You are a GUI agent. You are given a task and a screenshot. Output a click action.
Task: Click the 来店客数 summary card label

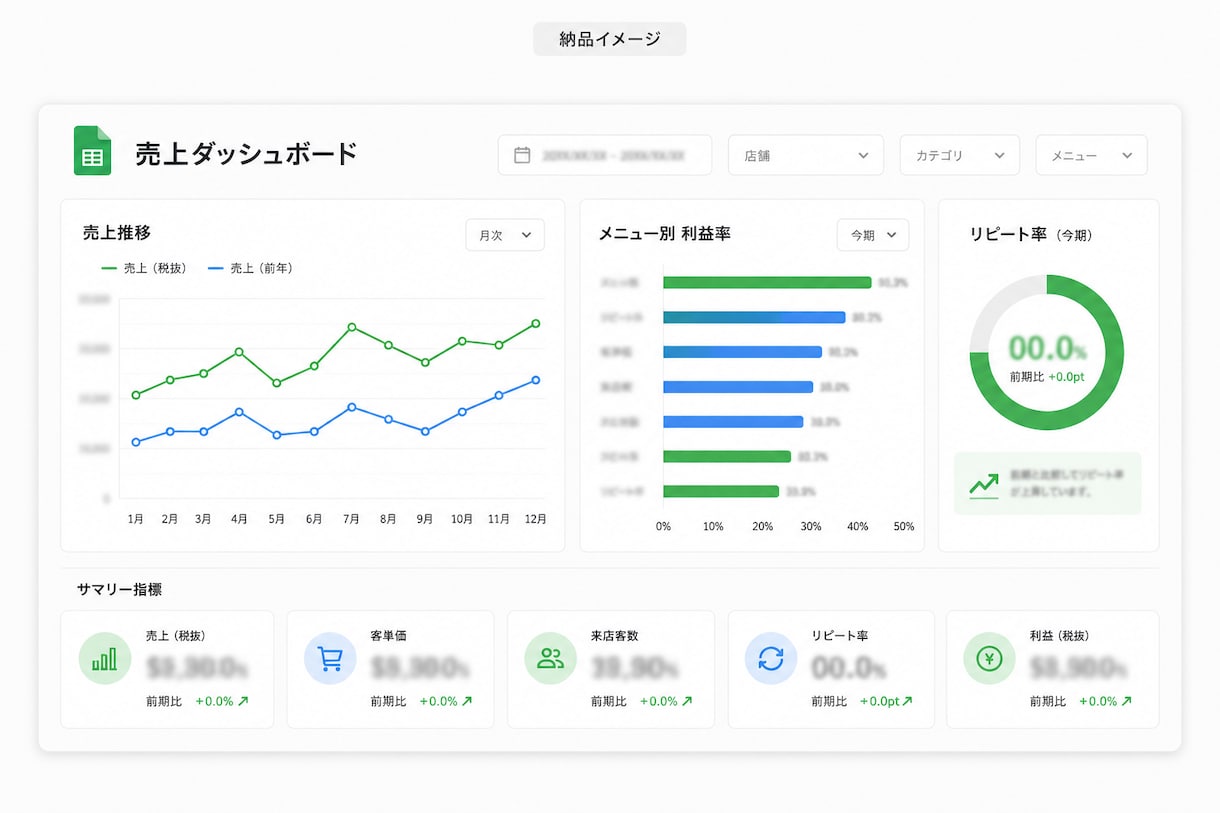tap(615, 636)
